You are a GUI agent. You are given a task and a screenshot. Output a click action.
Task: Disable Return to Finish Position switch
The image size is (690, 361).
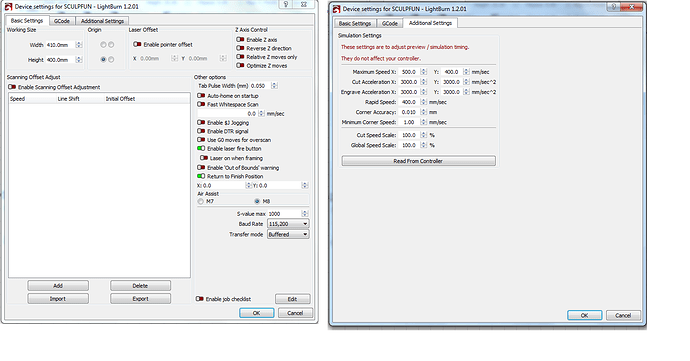201,176
